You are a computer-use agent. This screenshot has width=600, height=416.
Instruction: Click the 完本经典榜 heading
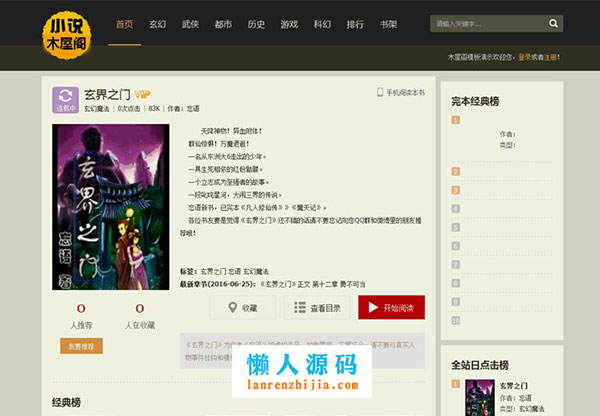[x=475, y=101]
